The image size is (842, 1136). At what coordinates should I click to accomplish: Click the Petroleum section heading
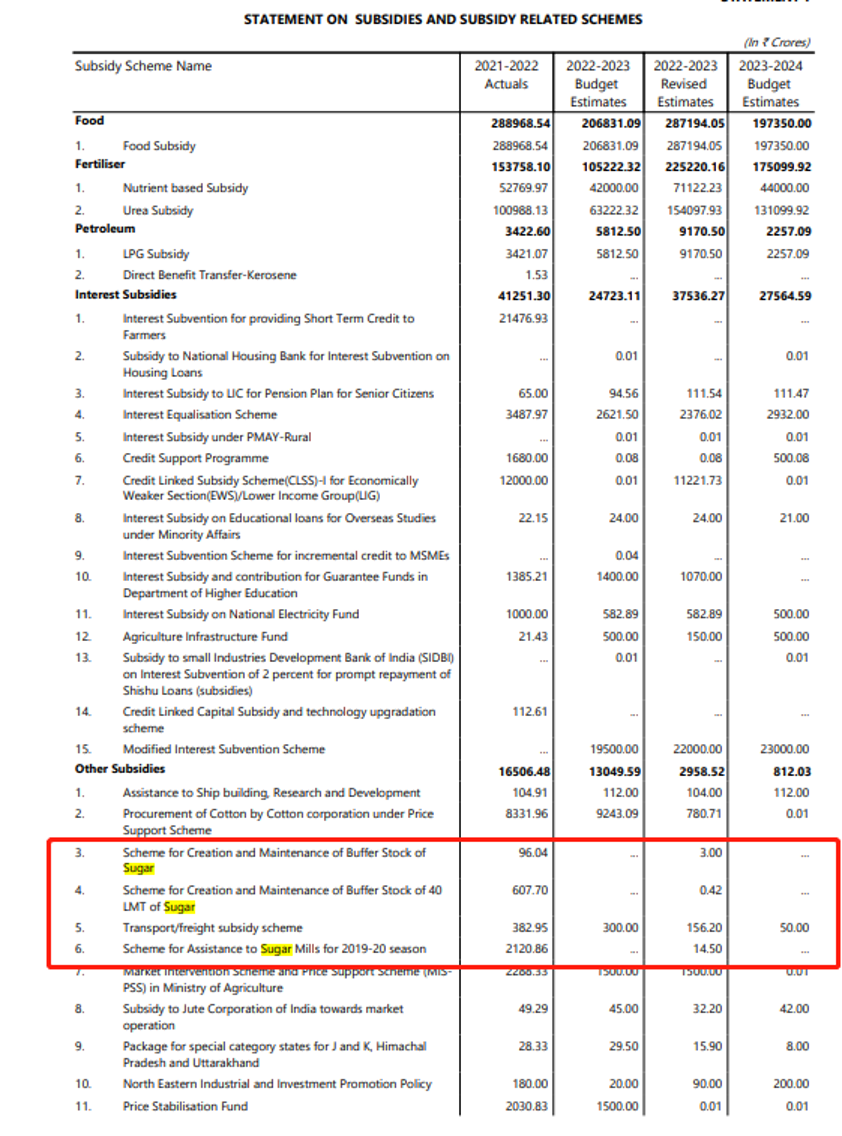pos(104,229)
